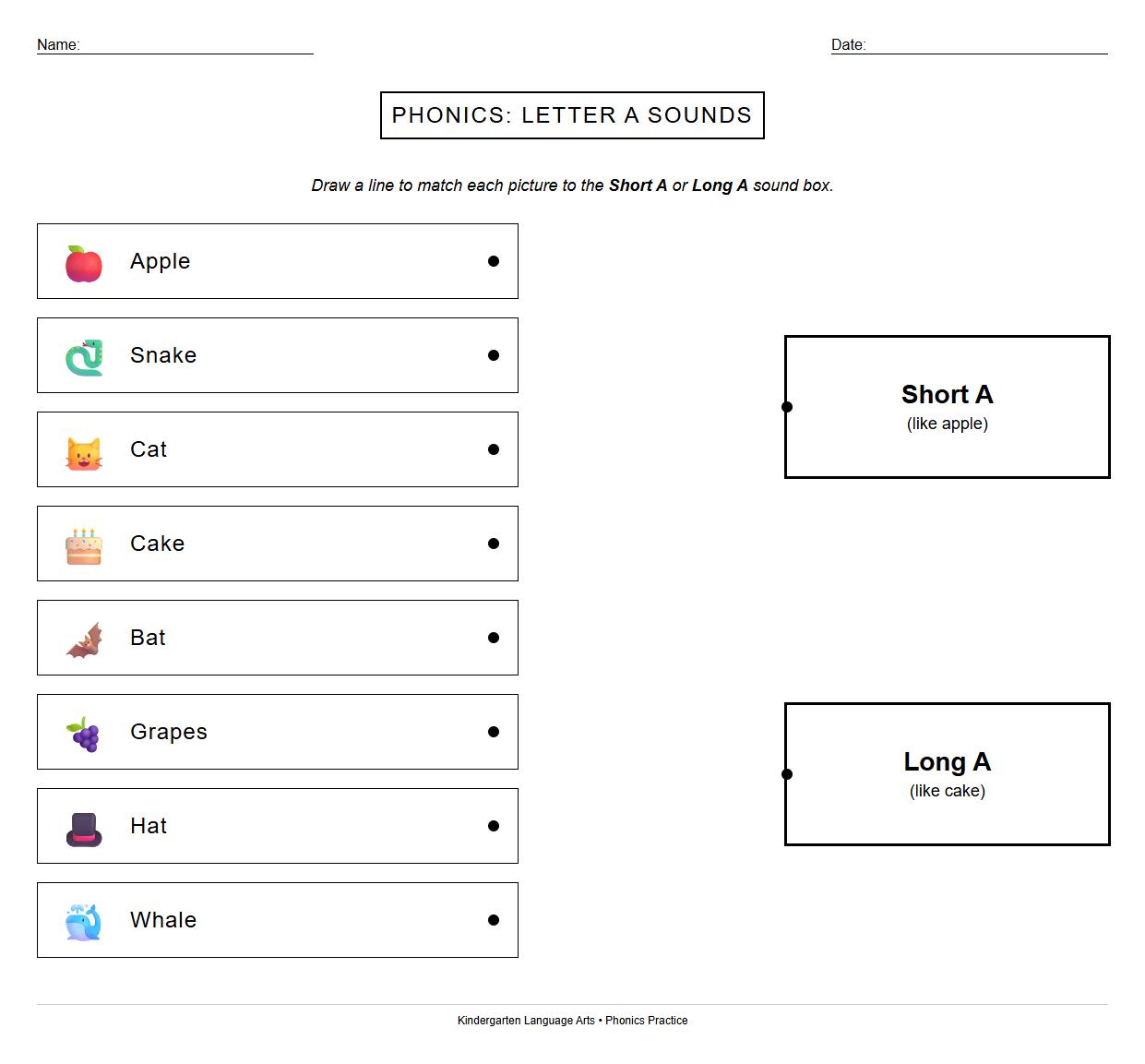This screenshot has height=1064, width=1145.
Task: Click the dot next to Whale
Action: pos(494,920)
